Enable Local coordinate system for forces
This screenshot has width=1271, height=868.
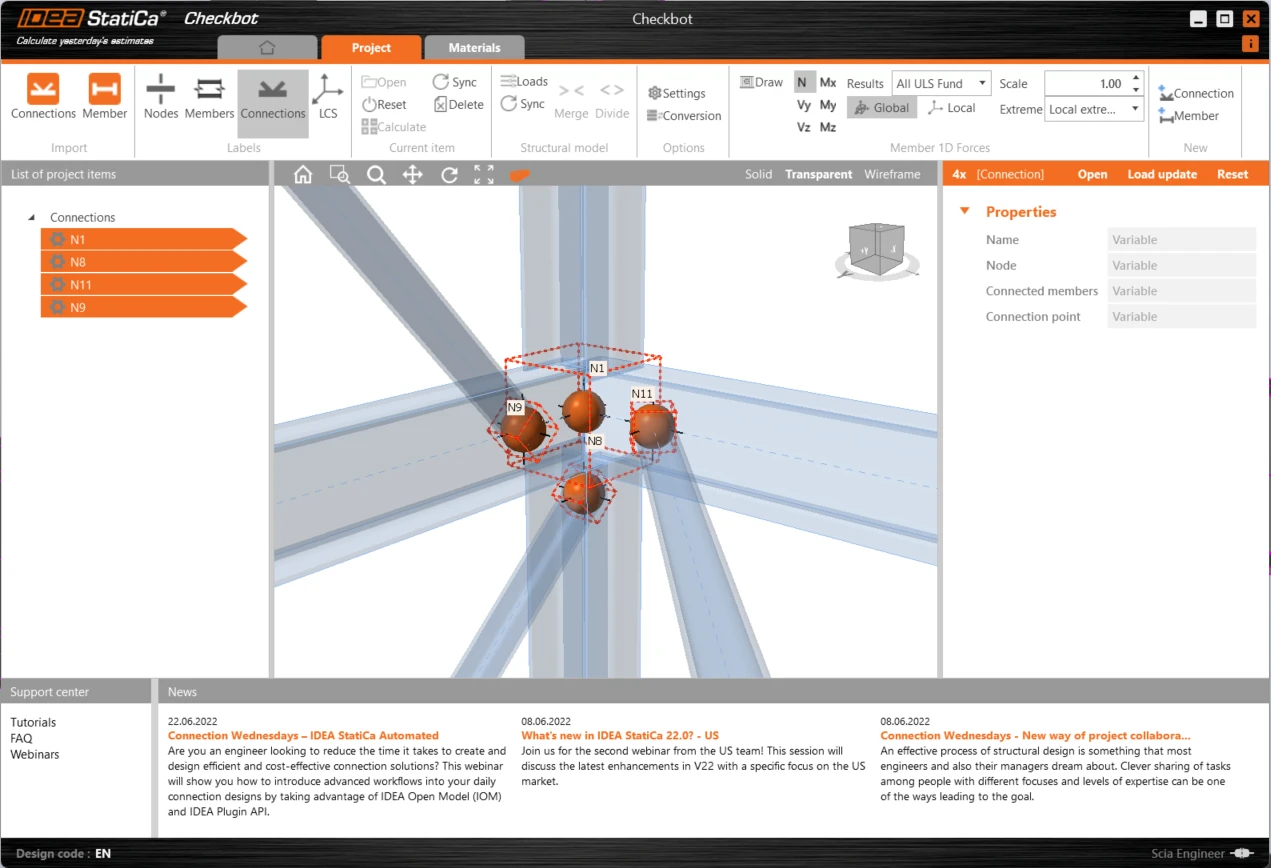pos(951,108)
